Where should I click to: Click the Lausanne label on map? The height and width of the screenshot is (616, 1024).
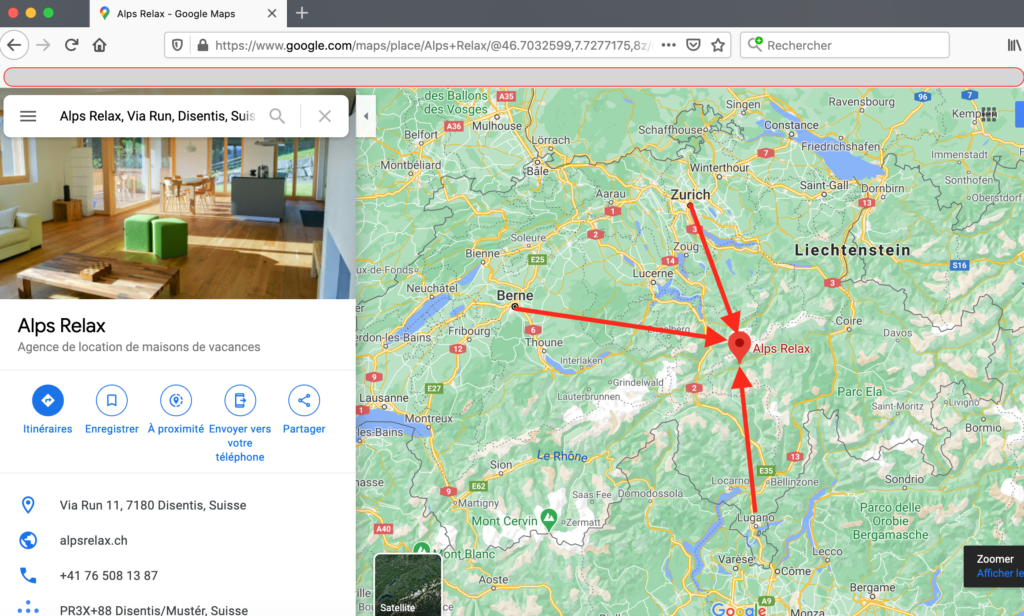pos(384,398)
